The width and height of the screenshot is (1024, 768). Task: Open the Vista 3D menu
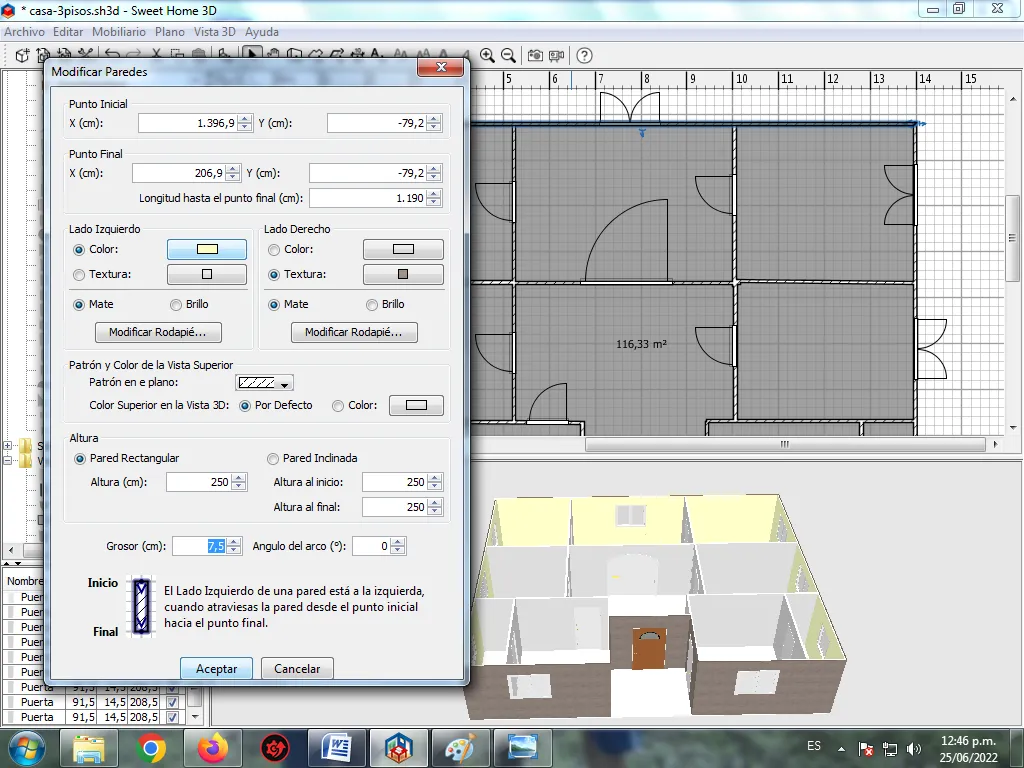214,32
